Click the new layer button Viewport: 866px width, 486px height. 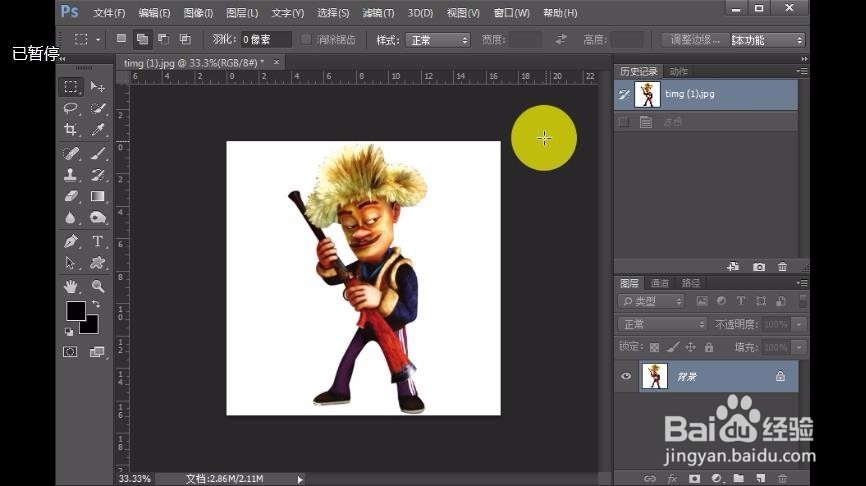coord(761,478)
